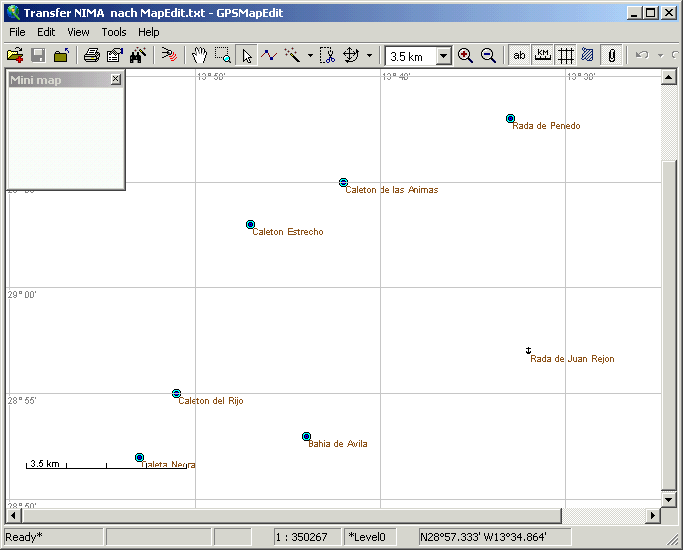Click the Caleton Estrecho map point

(x=250, y=225)
